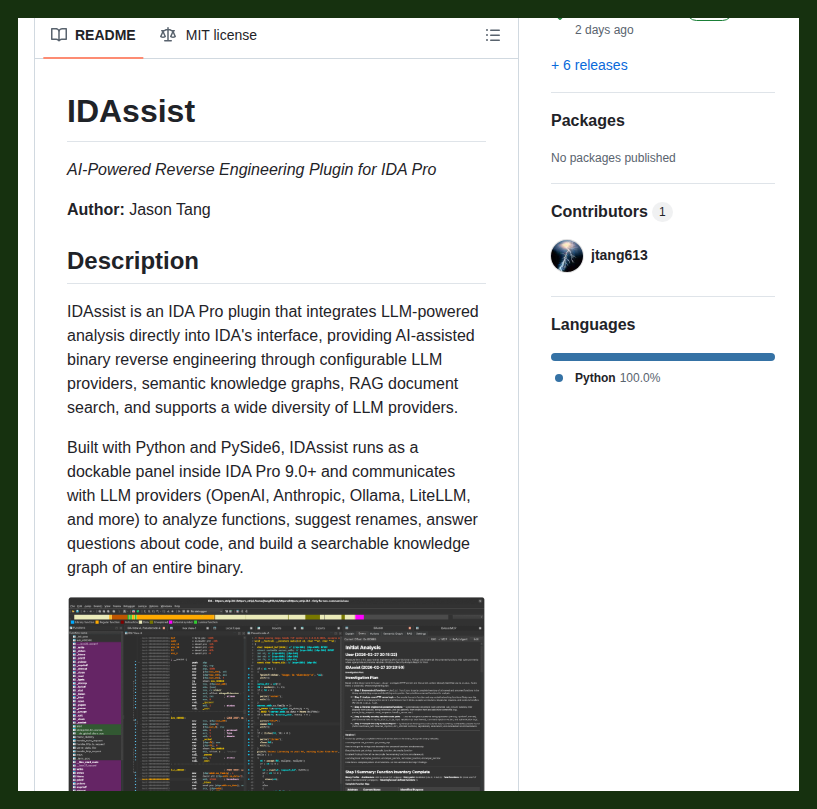
Task: Click the Description heading
Action: click(x=133, y=261)
